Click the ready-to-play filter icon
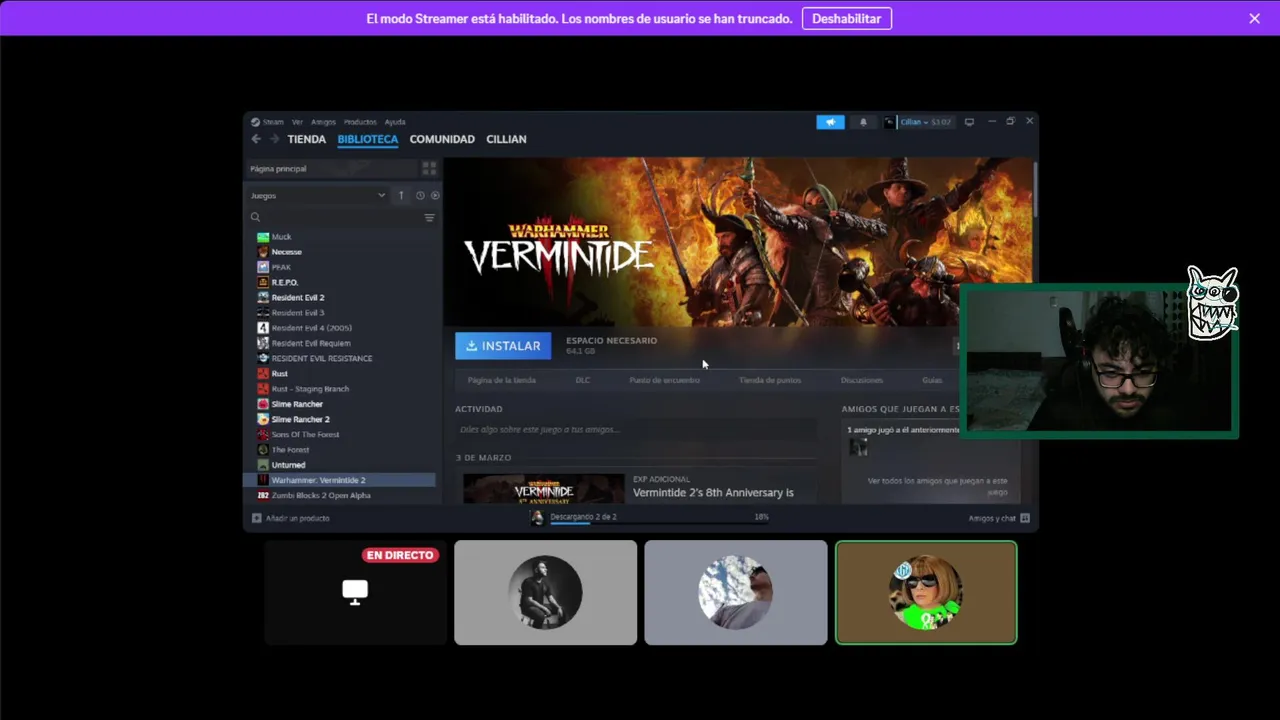1280x720 pixels. (x=434, y=195)
